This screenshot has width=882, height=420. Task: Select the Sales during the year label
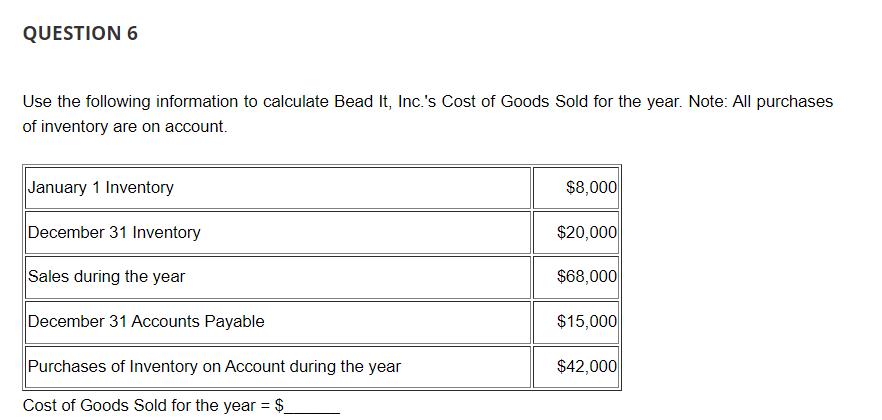coord(106,276)
